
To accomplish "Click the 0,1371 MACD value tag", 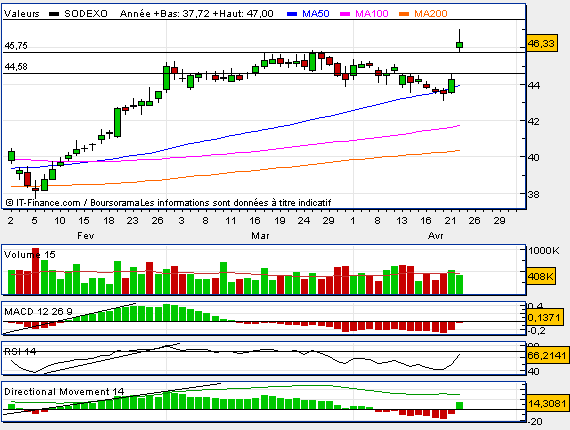I will 545,318.
